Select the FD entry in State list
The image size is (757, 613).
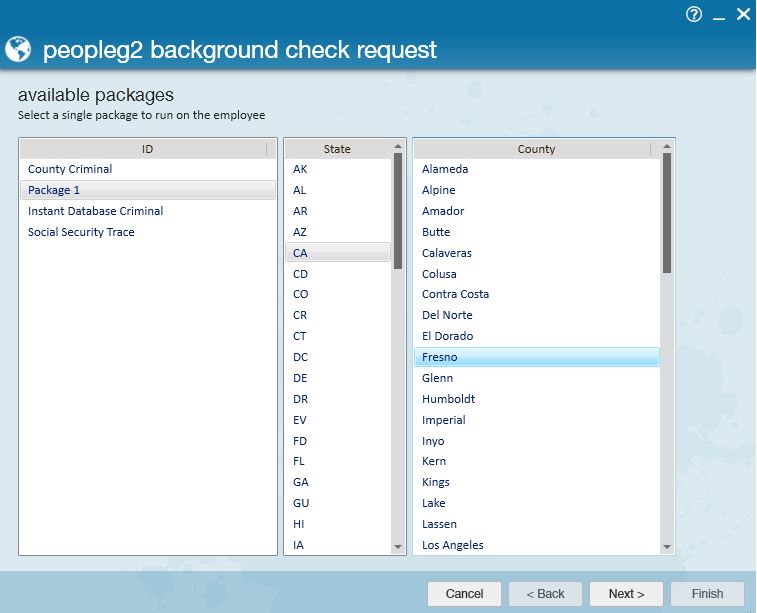pos(337,441)
